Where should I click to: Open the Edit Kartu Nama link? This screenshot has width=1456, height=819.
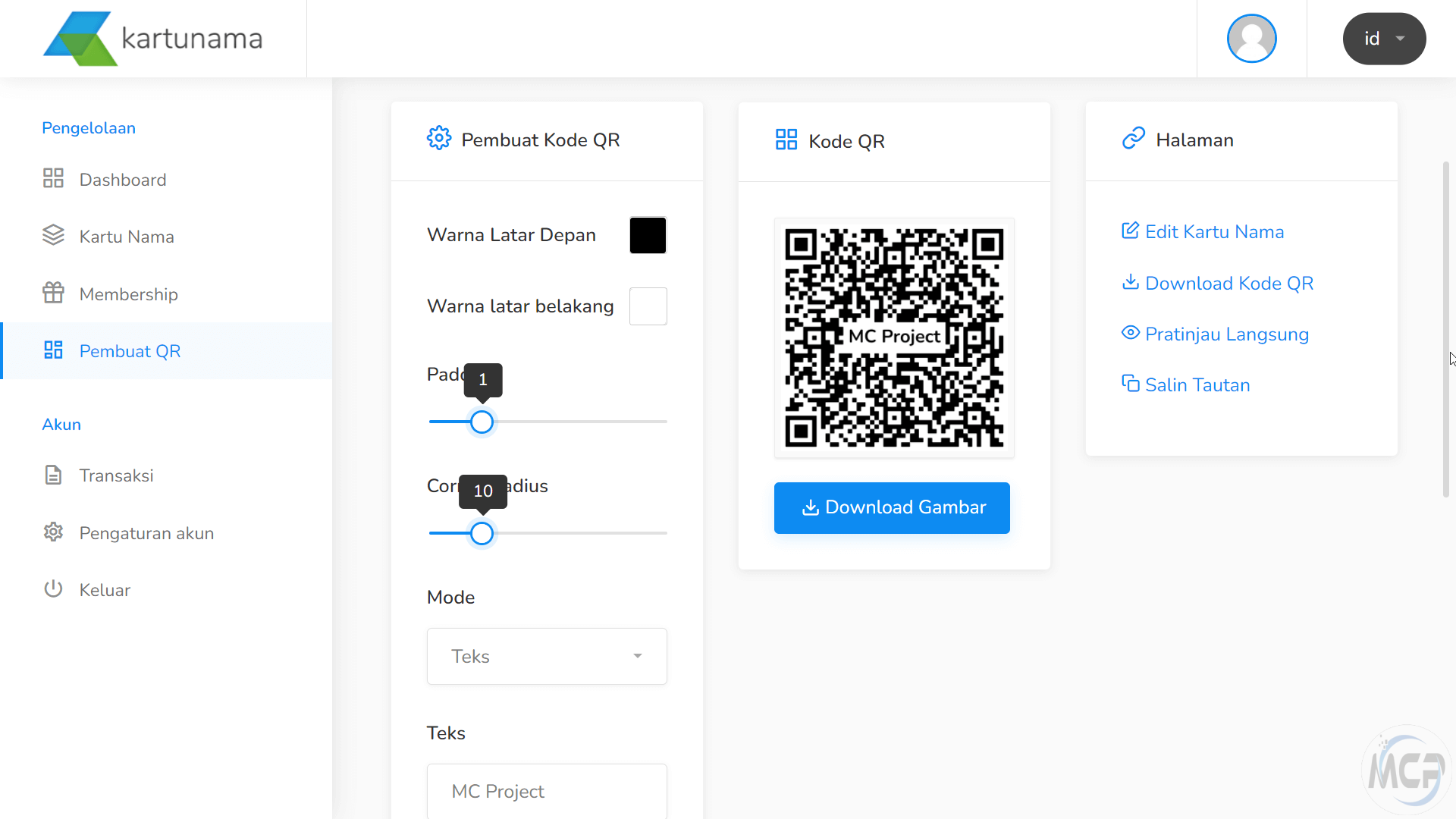[1214, 232]
